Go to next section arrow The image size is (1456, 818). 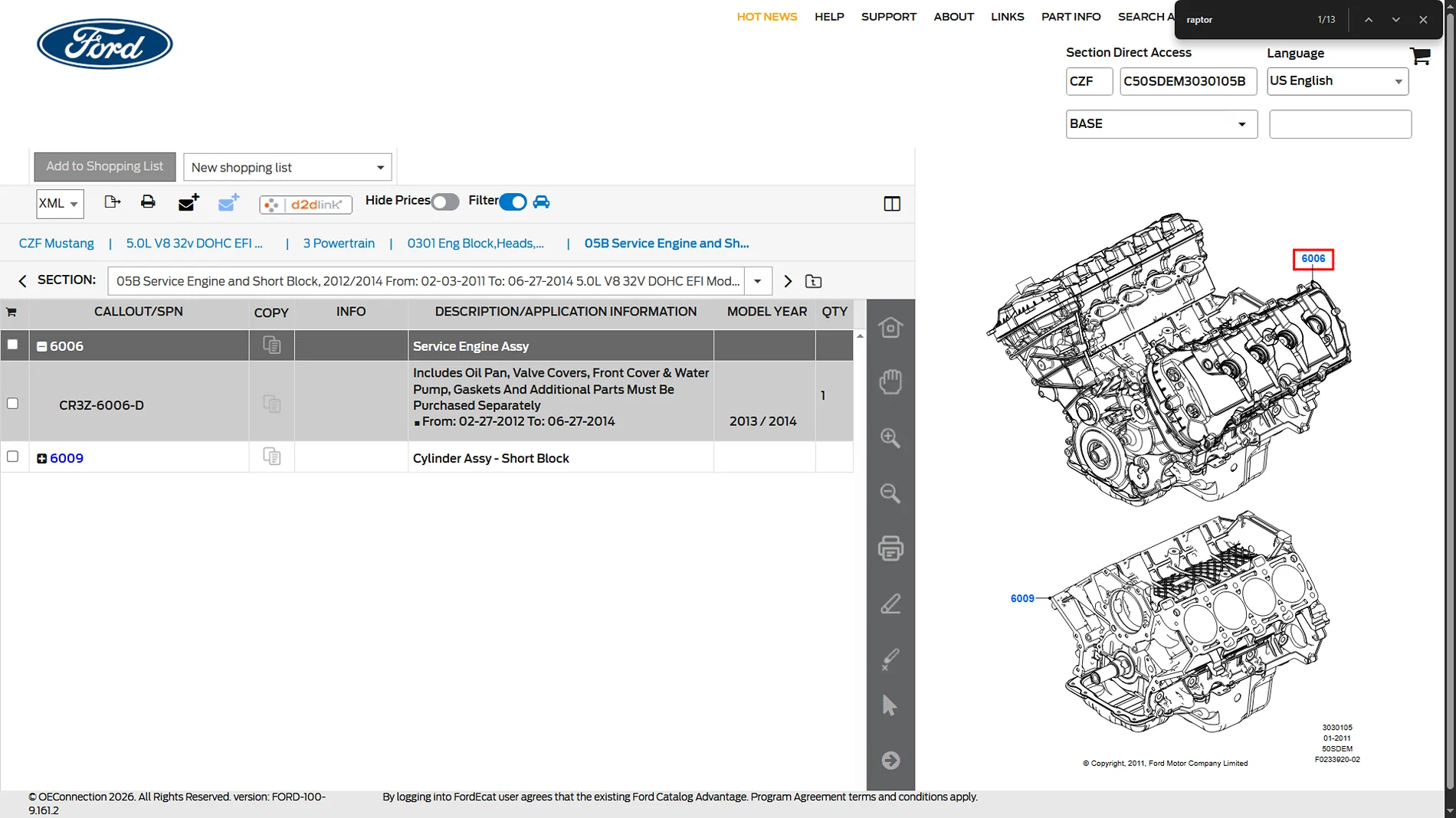click(788, 281)
